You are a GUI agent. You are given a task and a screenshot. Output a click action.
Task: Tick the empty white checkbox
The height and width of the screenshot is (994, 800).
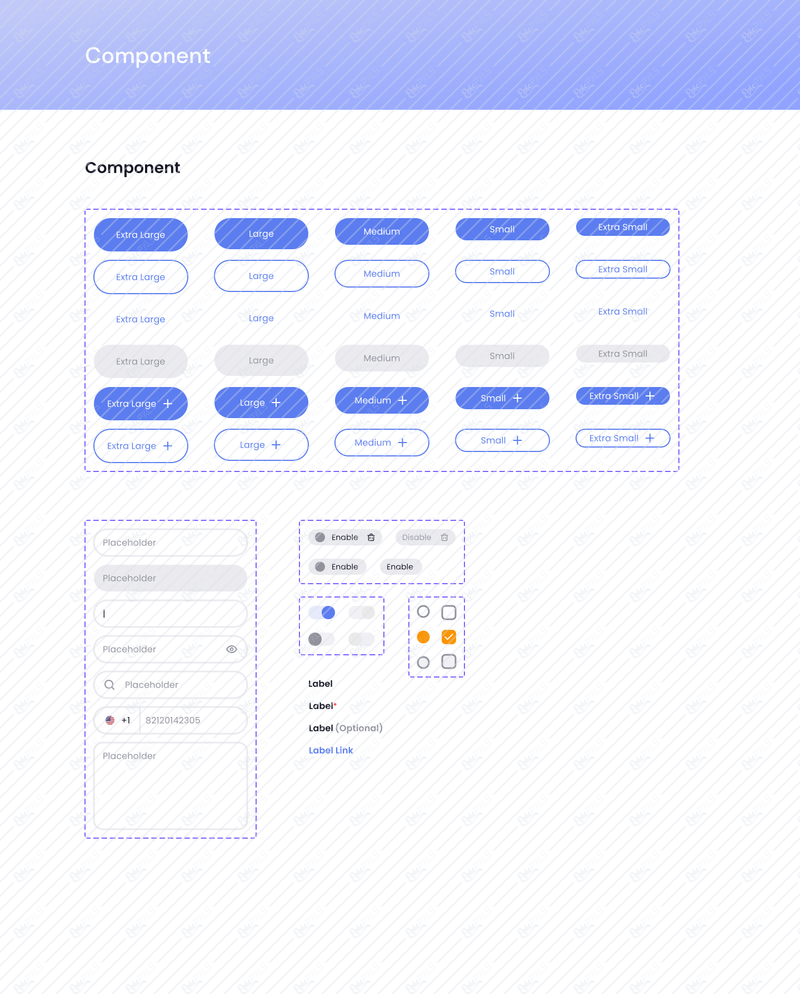click(449, 612)
